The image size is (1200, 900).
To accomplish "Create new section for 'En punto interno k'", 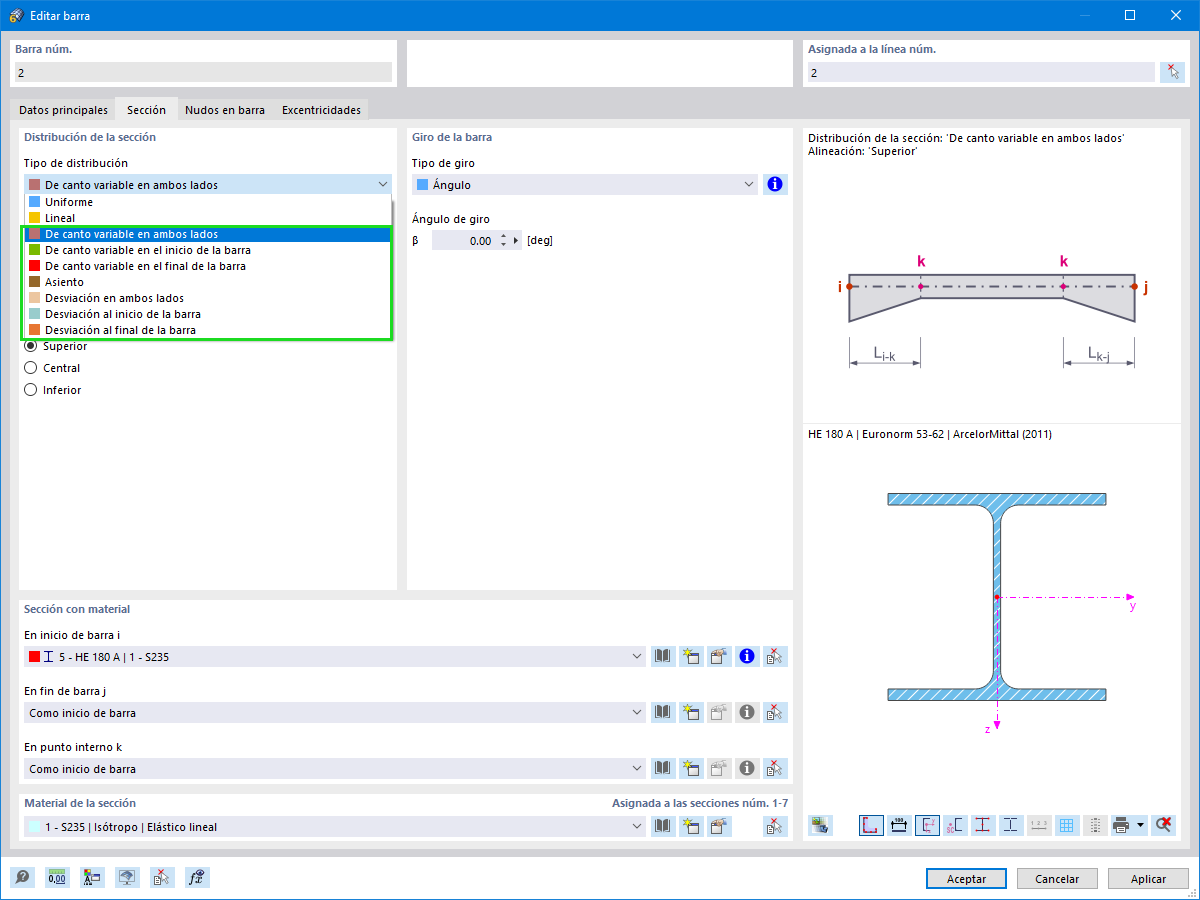I will click(690, 769).
